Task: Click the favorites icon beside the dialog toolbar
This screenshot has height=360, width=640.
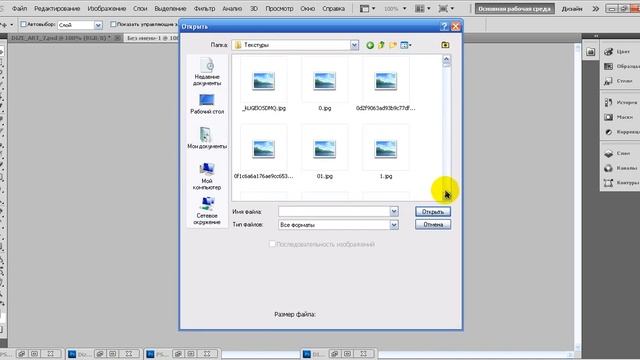Action: [445, 45]
